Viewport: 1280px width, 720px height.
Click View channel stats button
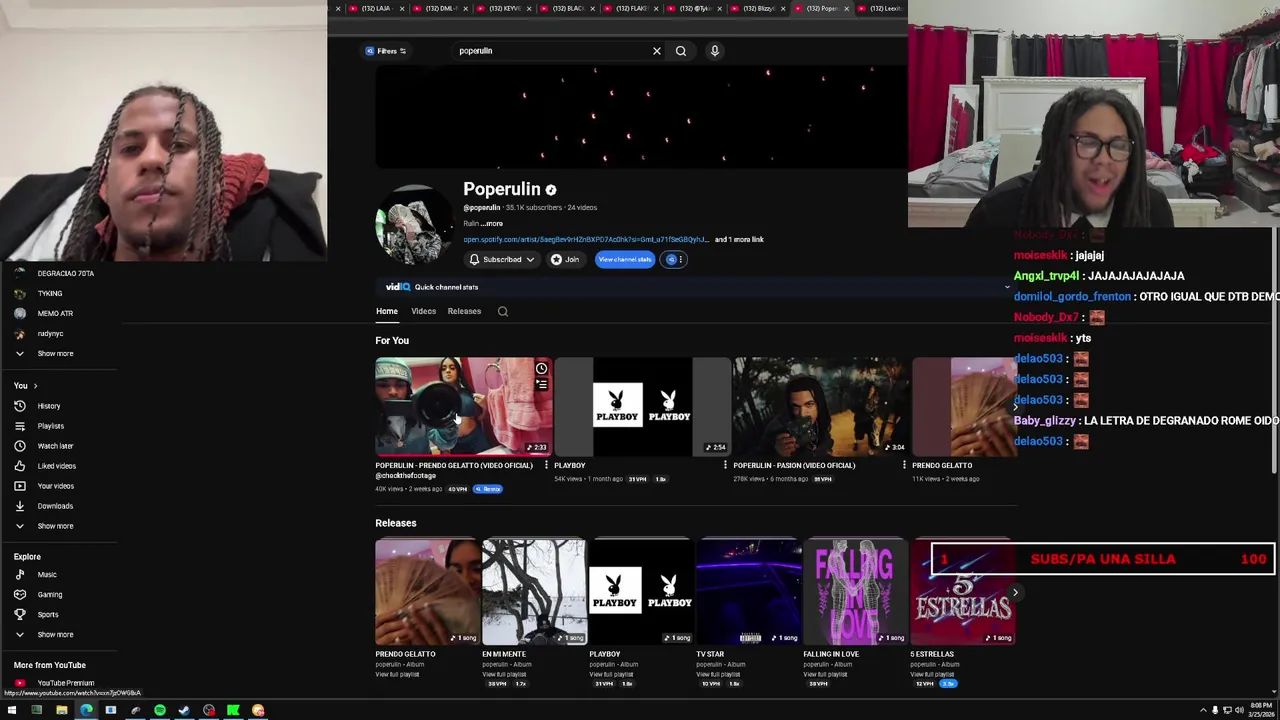(624, 259)
